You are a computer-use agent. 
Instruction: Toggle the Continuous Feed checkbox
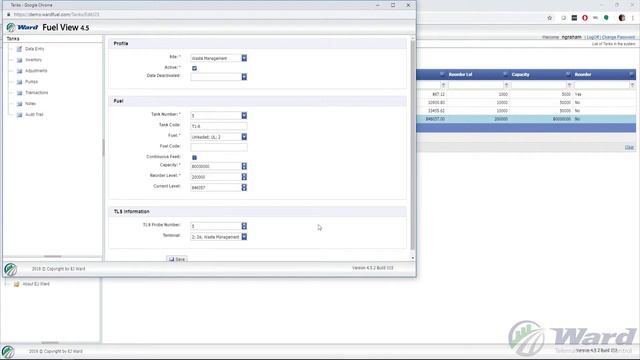pyautogui.click(x=194, y=158)
